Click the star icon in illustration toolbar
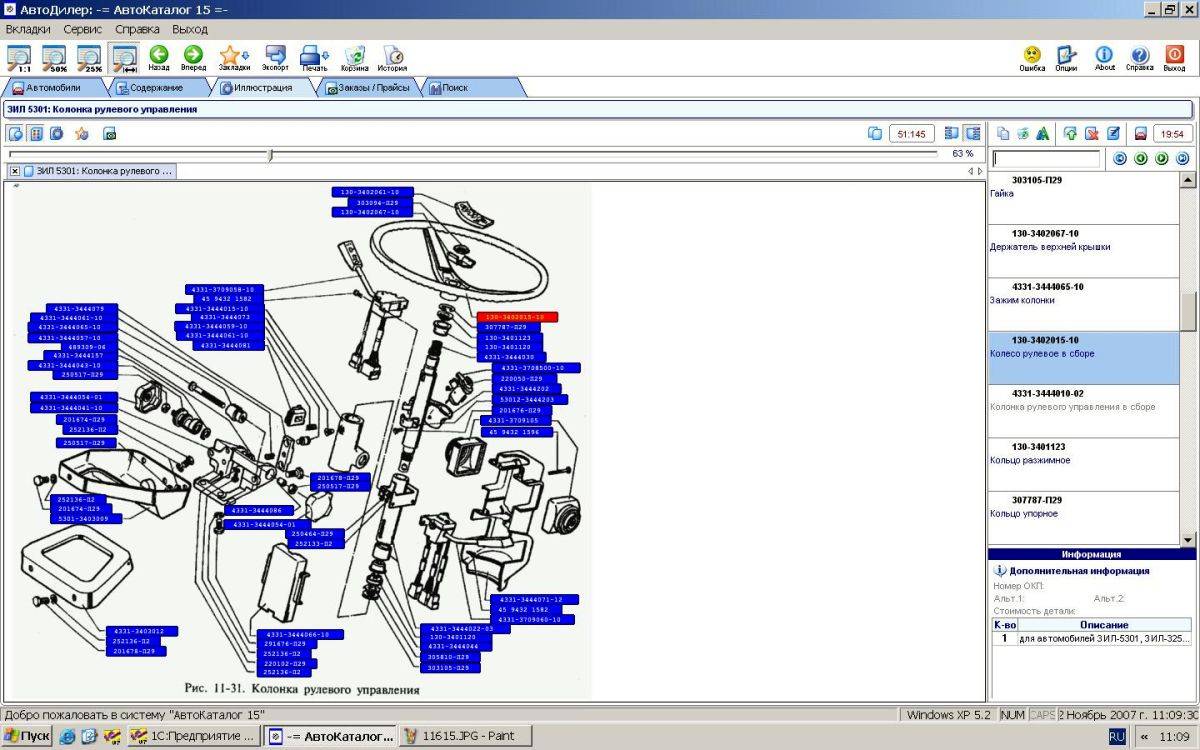 82,133
